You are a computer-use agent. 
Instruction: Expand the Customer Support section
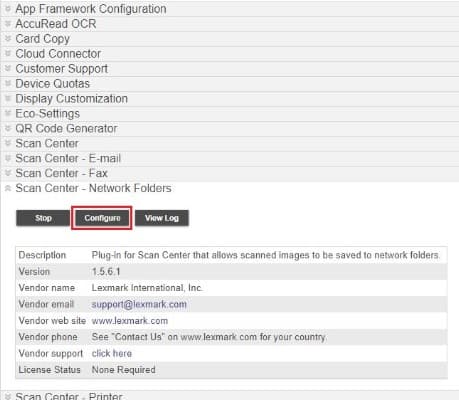click(230, 69)
